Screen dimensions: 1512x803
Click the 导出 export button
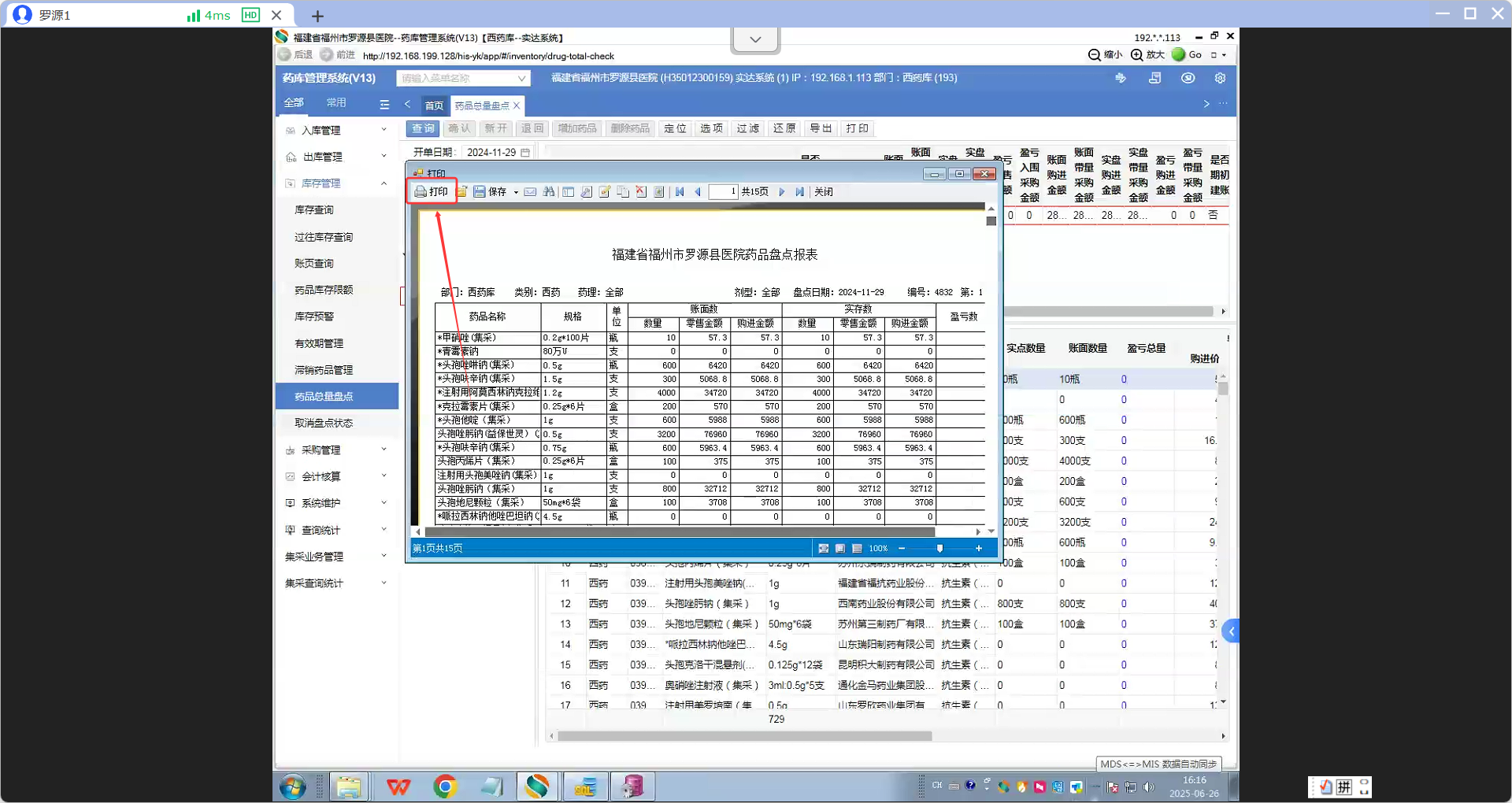pos(821,128)
